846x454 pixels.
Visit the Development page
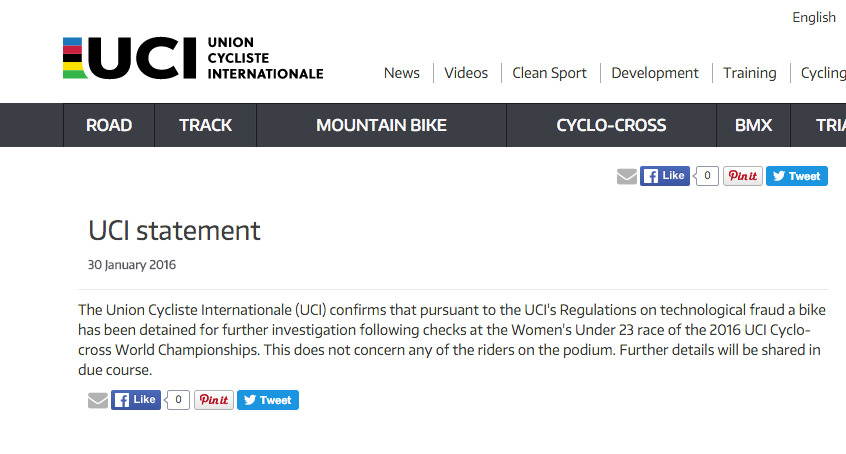coord(655,73)
